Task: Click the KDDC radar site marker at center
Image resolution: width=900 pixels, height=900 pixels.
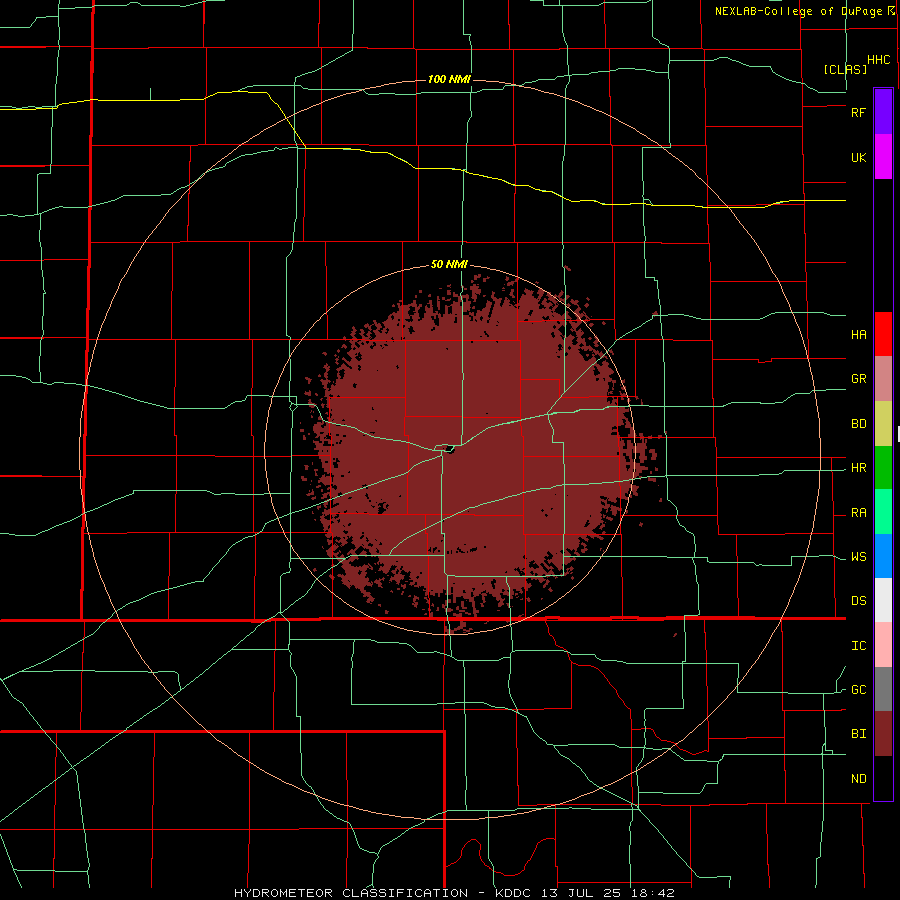Action: [x=450, y=450]
